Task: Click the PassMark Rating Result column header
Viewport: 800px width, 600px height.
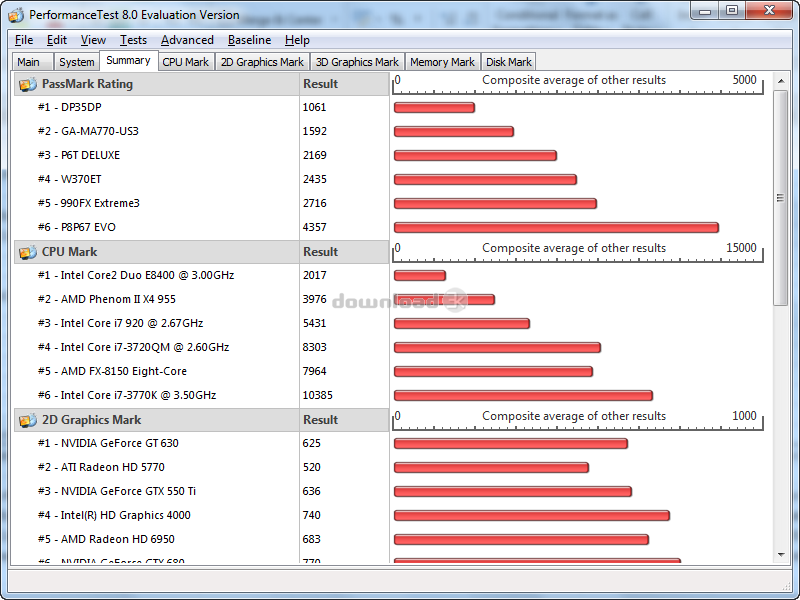Action: 344,84
